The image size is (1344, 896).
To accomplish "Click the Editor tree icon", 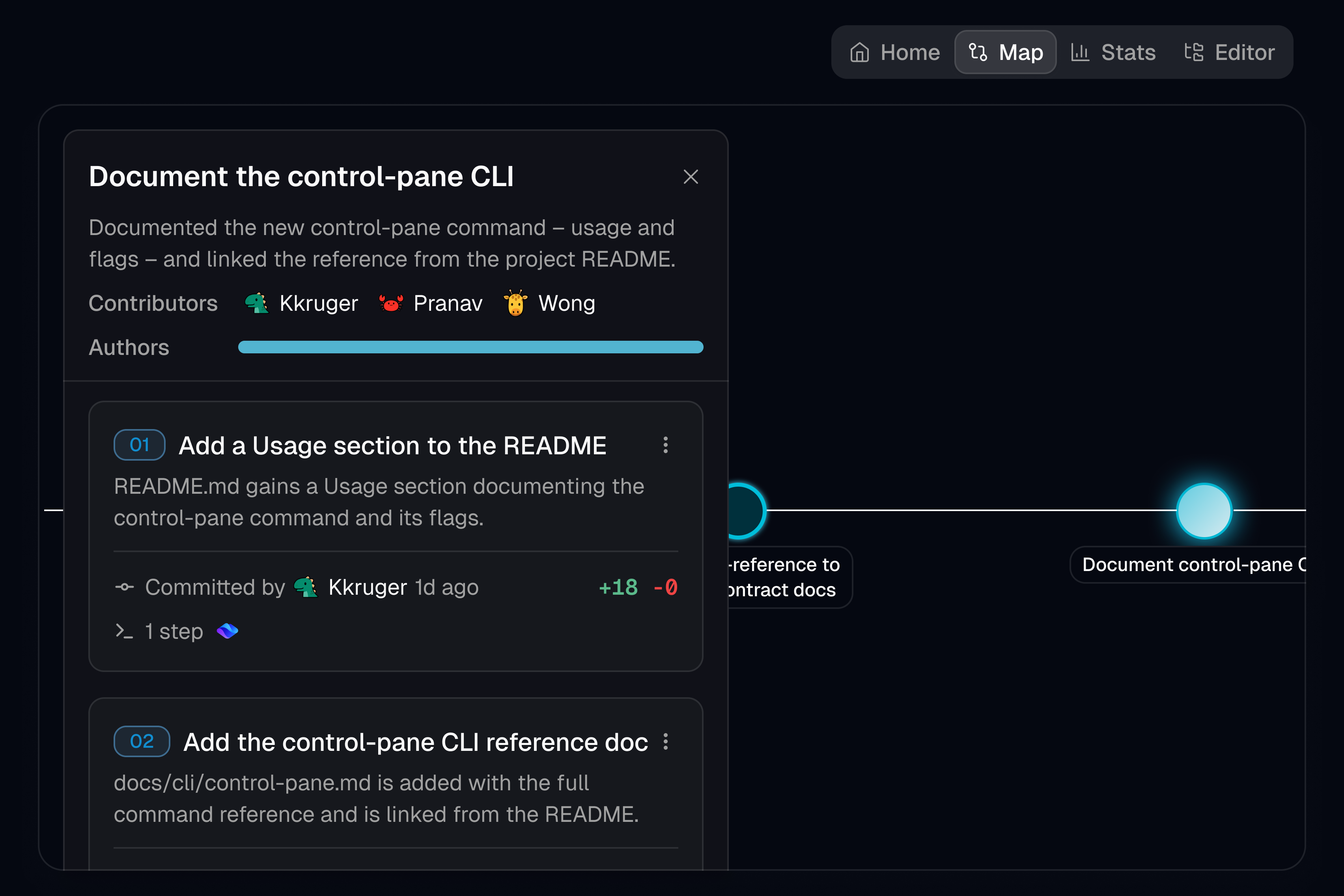I will pos(1194,52).
